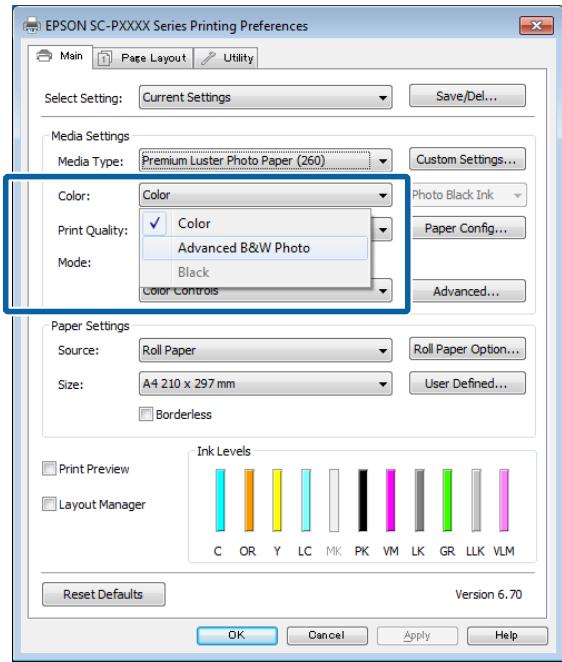This screenshot has height=662, width=562.
Task: Expand the Select Setting dropdown
Action: (265, 98)
